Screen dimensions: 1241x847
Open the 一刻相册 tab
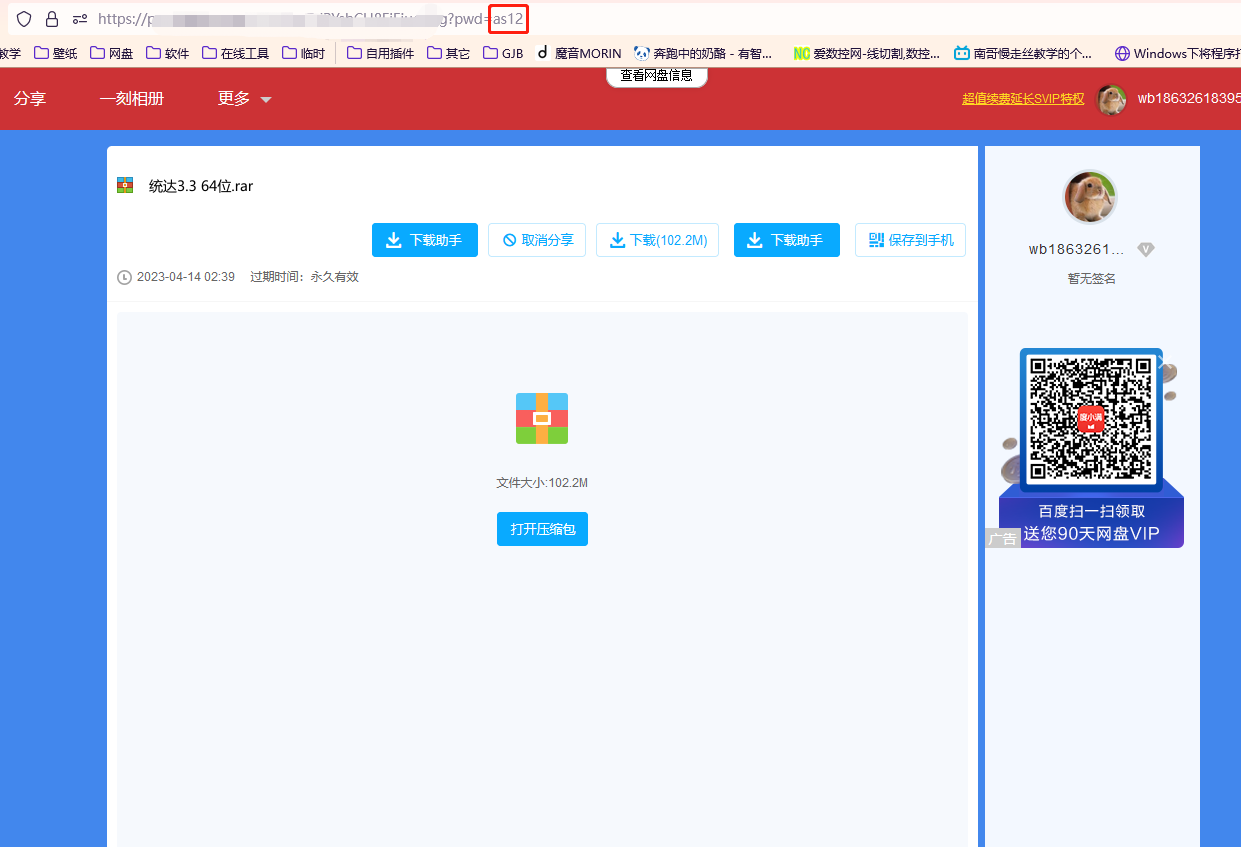[131, 99]
